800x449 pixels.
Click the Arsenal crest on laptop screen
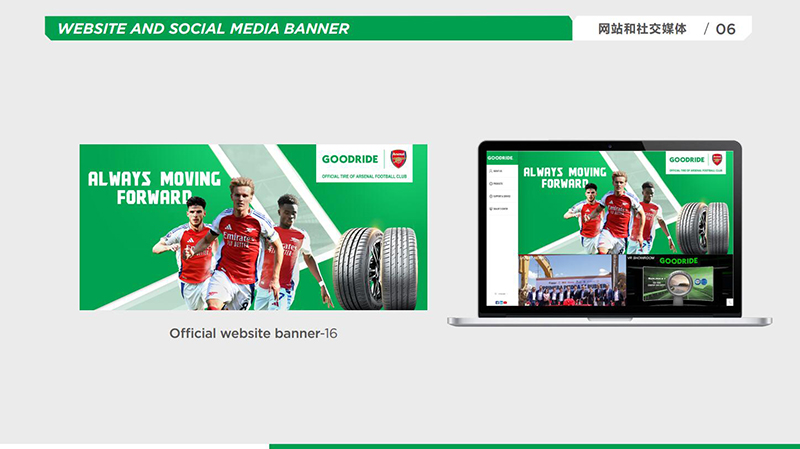(717, 159)
